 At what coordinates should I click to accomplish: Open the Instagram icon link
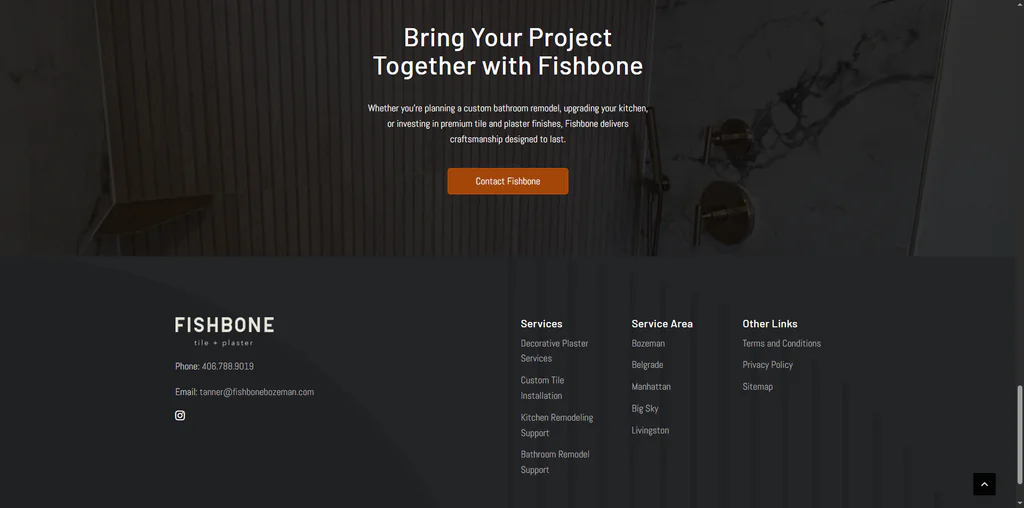click(x=180, y=415)
